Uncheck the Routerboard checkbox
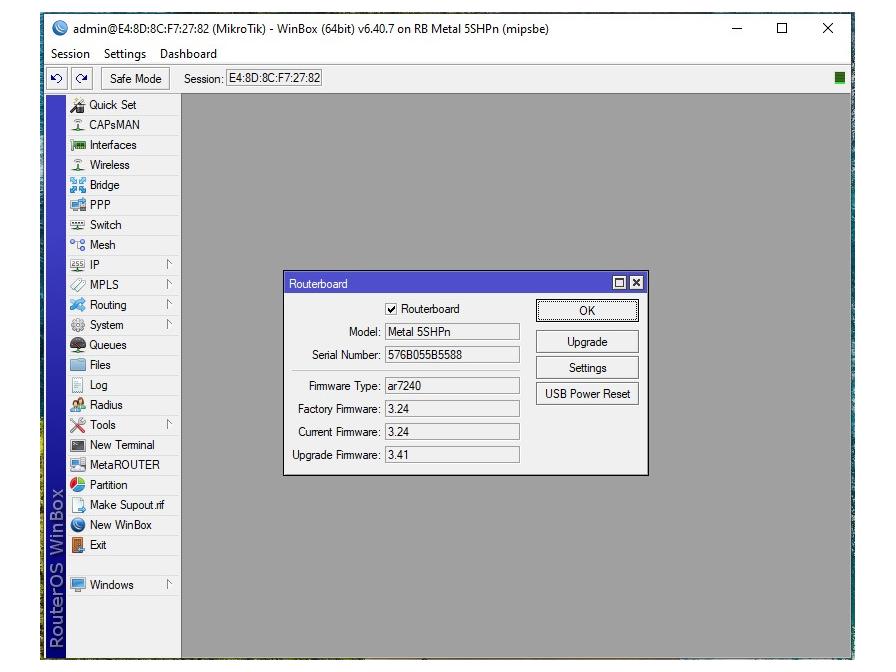 391,310
